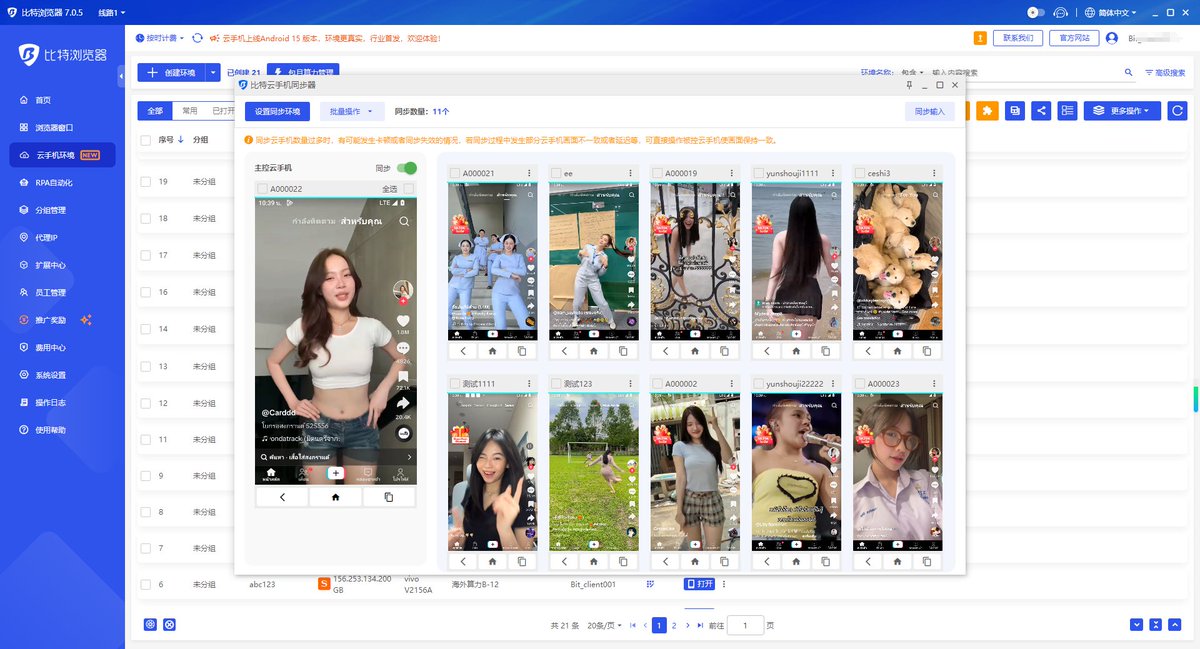The height and width of the screenshot is (649, 1200).
Task: Click the refresh sync icon next to 按时计费
Action: [198, 38]
